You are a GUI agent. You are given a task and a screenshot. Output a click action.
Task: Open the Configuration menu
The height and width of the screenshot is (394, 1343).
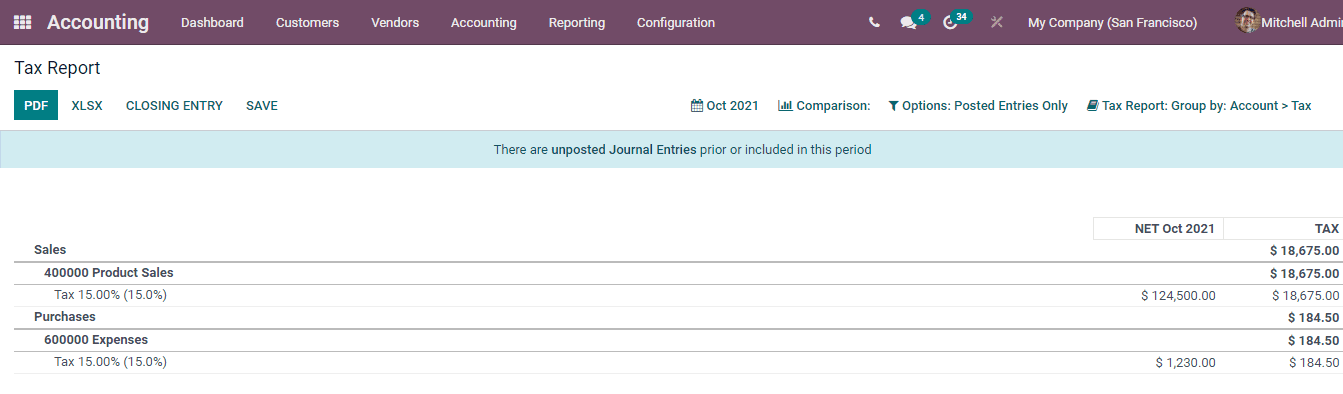click(676, 22)
